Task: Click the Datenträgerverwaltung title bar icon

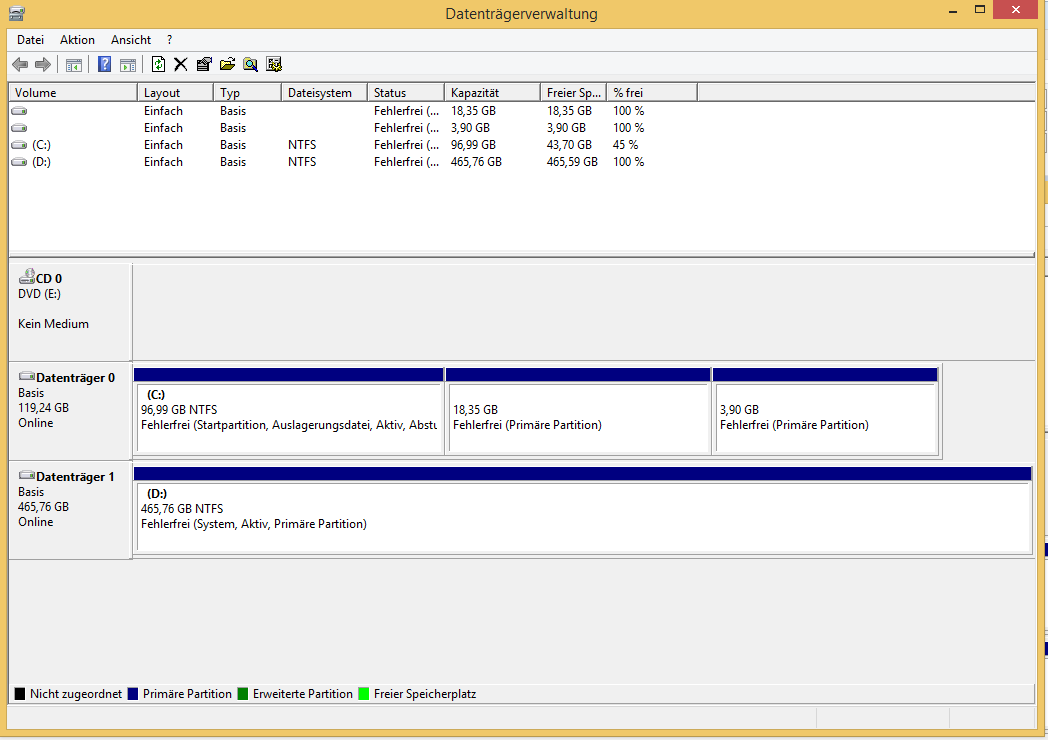Action: (x=17, y=13)
